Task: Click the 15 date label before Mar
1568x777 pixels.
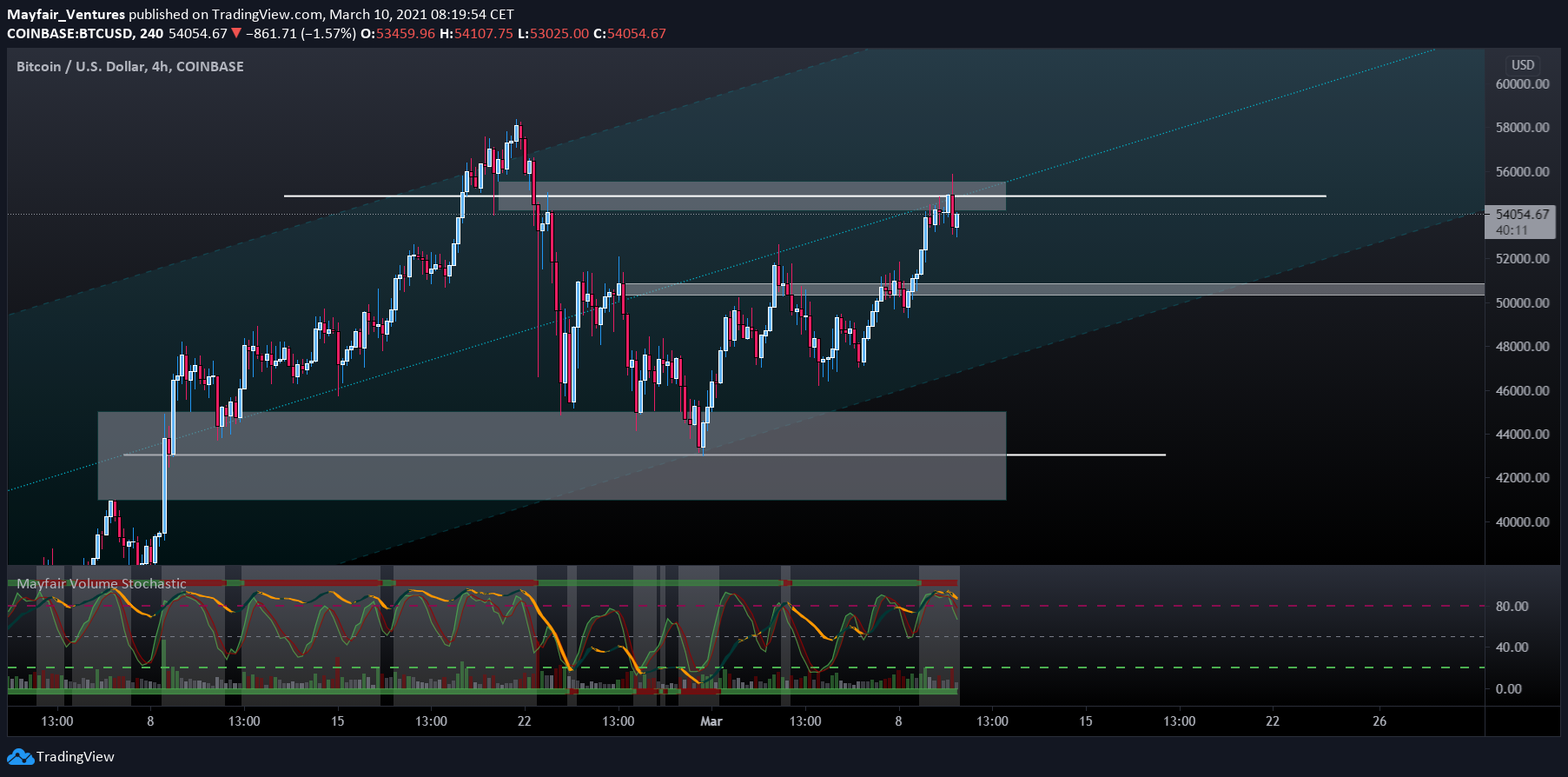Action: pos(337,721)
